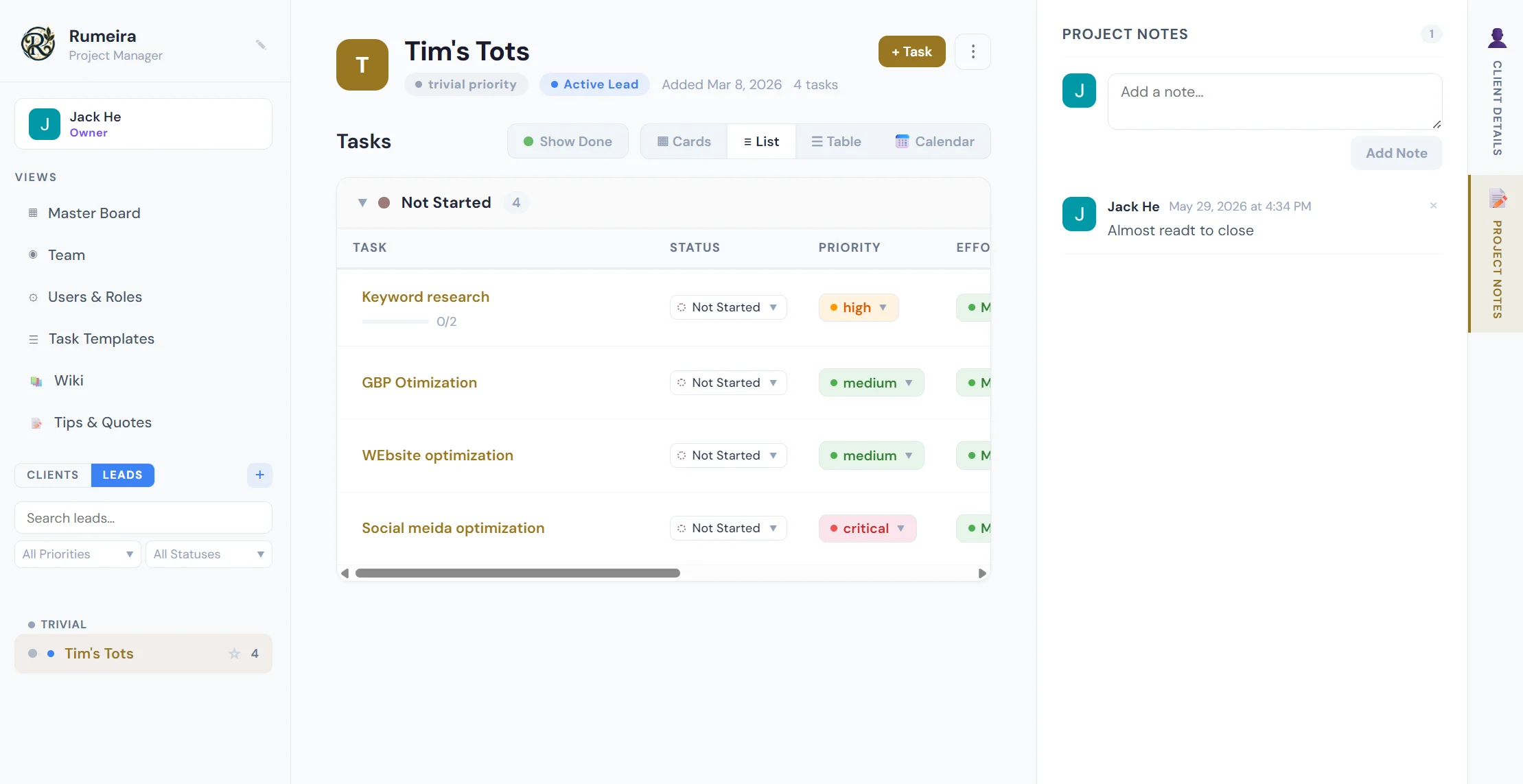Open status dropdown for Social meida optimization
This screenshot has height=784, width=1523.
point(728,528)
